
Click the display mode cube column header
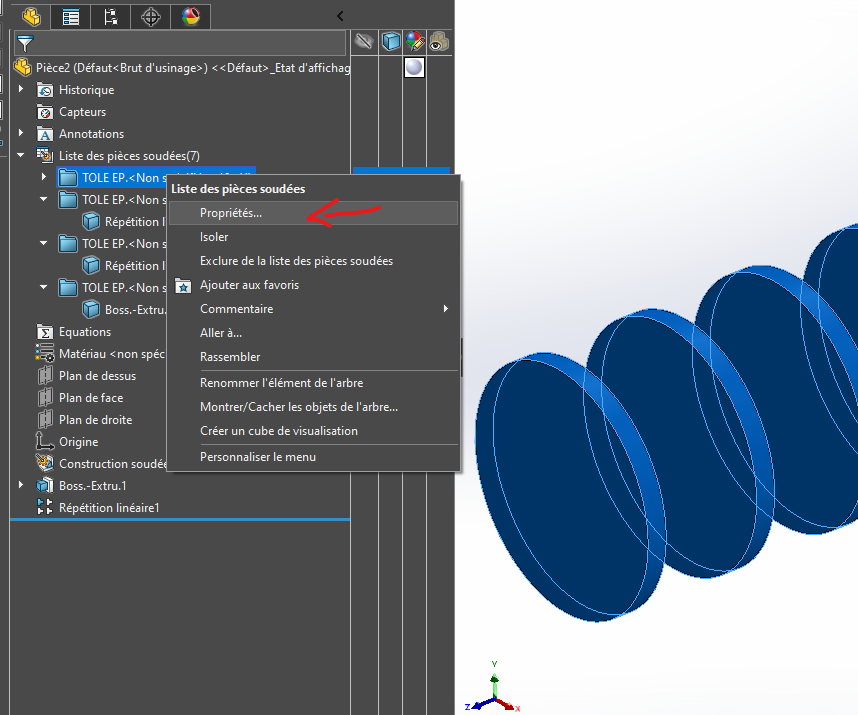[391, 42]
